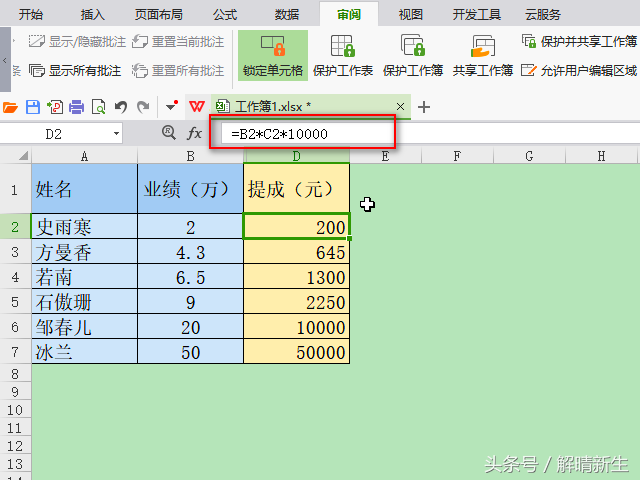640x480 pixels.
Task: Select row 2 header
Action: [15, 227]
